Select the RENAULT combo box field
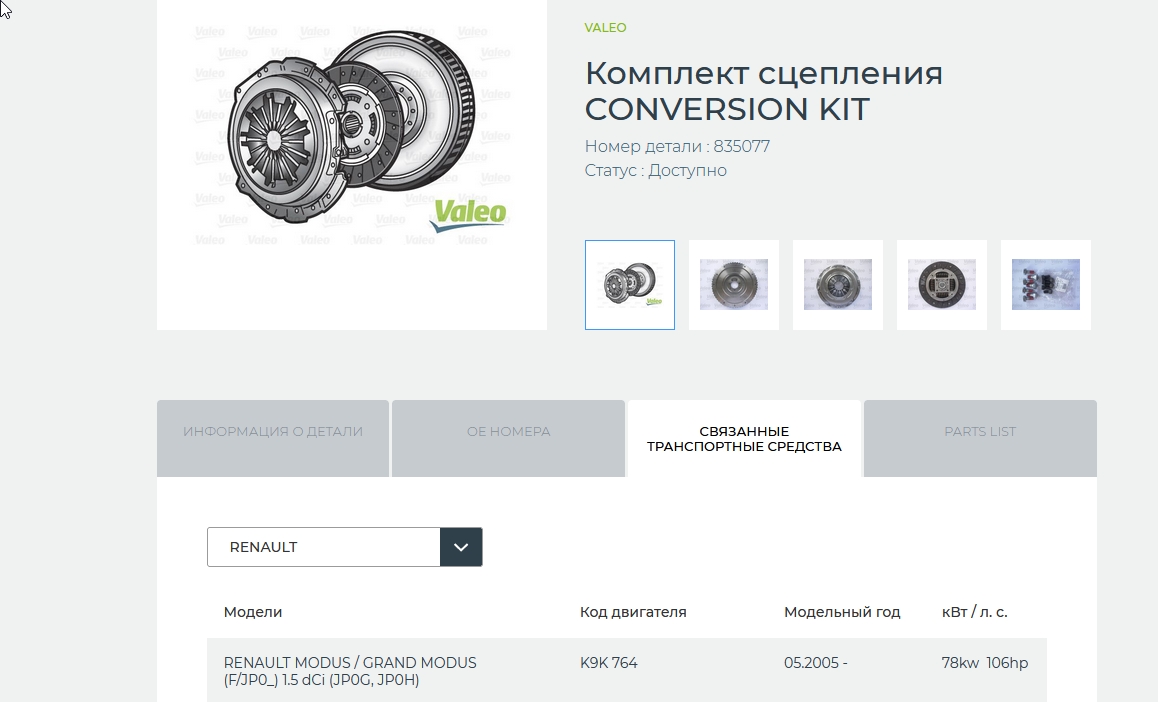Image resolution: width=1158 pixels, height=702 pixels. pos(344,547)
